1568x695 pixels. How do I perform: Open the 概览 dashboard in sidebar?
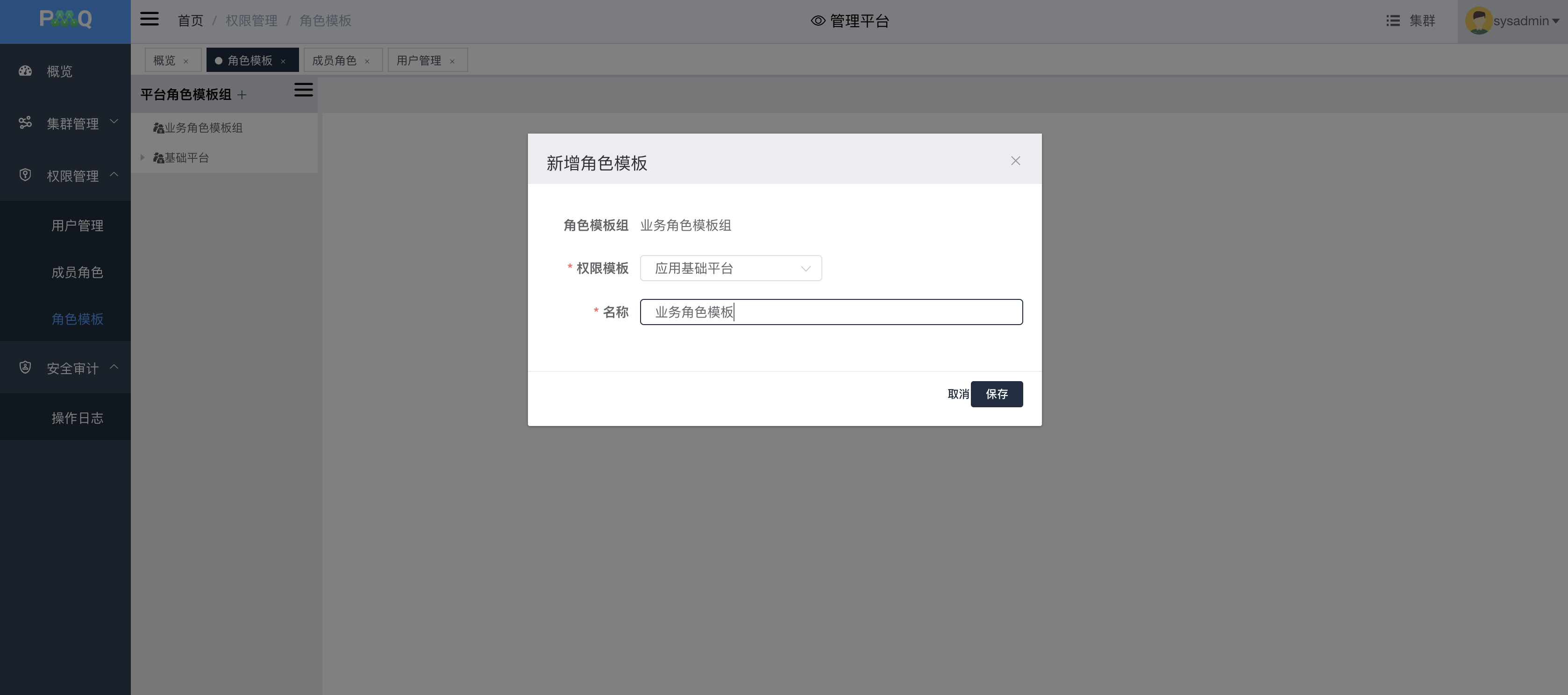pos(59,72)
